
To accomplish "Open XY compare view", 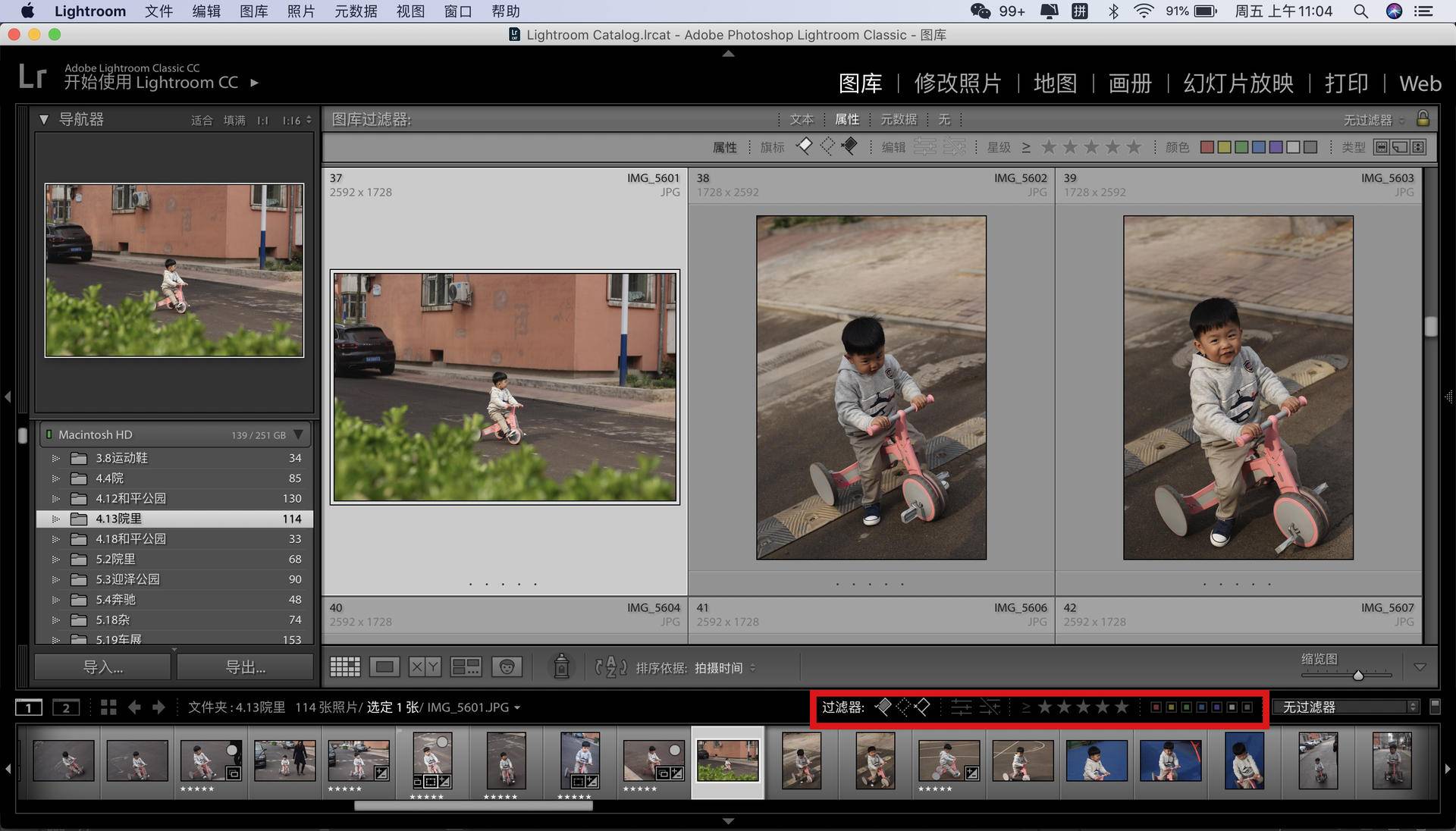I will click(x=425, y=667).
